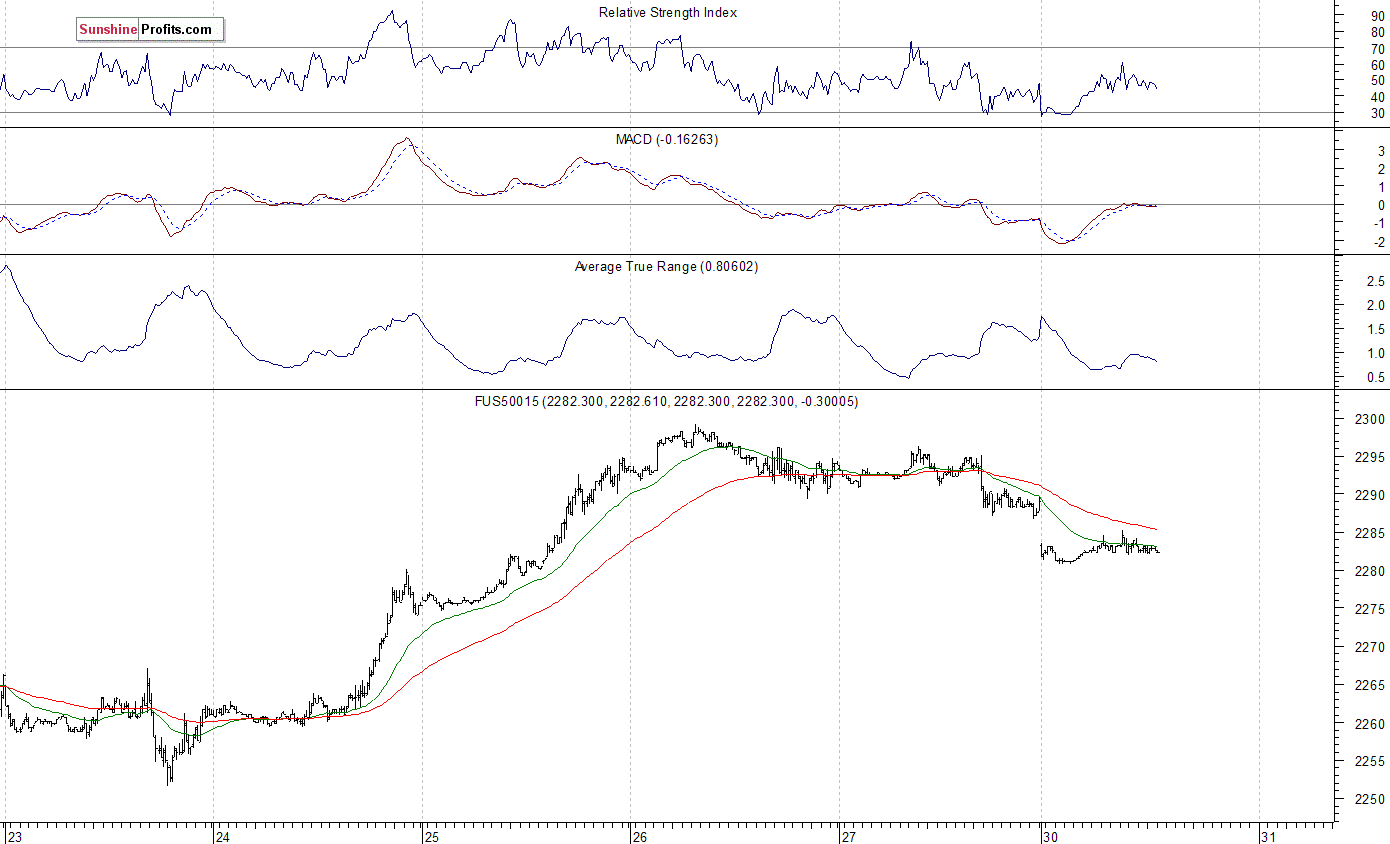Click the 31 date label on the time axis

coord(1269,835)
